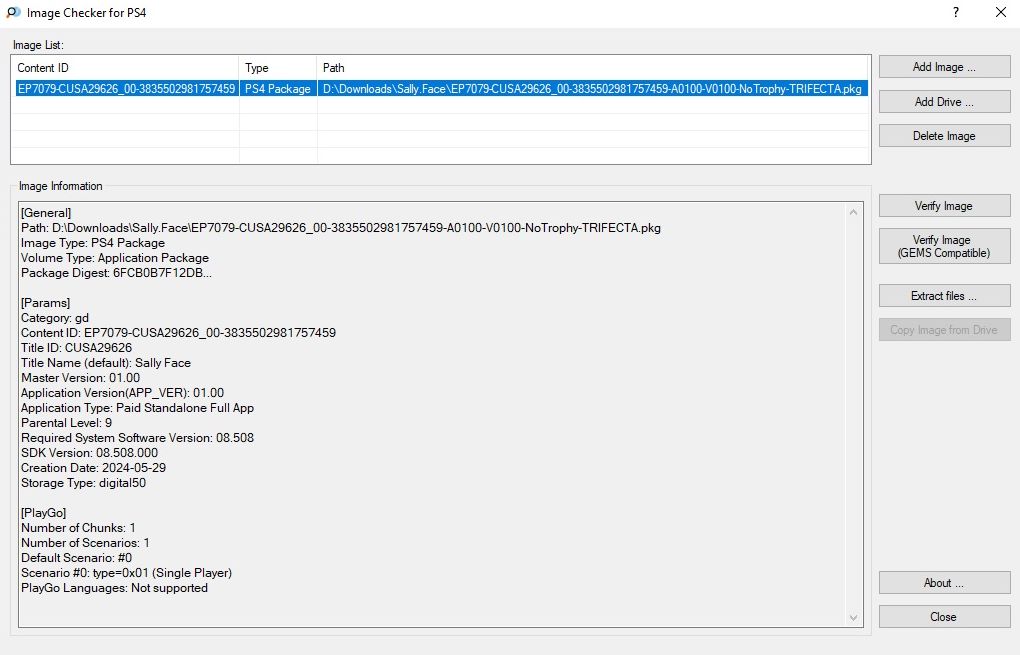Viewport: 1020px width, 655px height.
Task: Close the window using the title bar X
Action: pos(1000,13)
